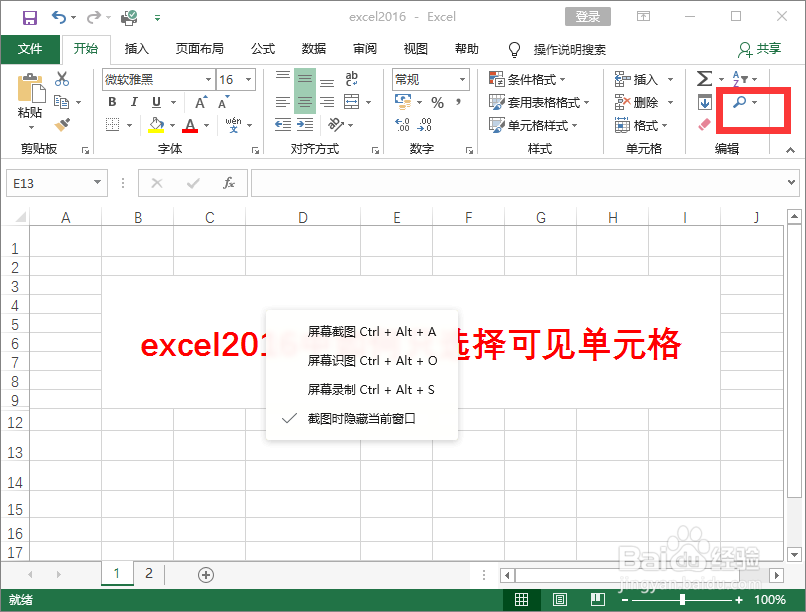The width and height of the screenshot is (806, 612).
Task: Click the Sort & Filter A-Z icon
Action: click(740, 79)
